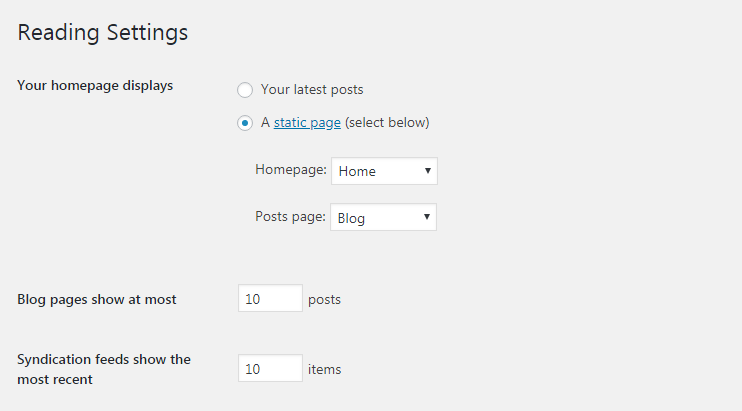
Task: Select the "Your latest posts" radio button
Action: pyautogui.click(x=245, y=90)
